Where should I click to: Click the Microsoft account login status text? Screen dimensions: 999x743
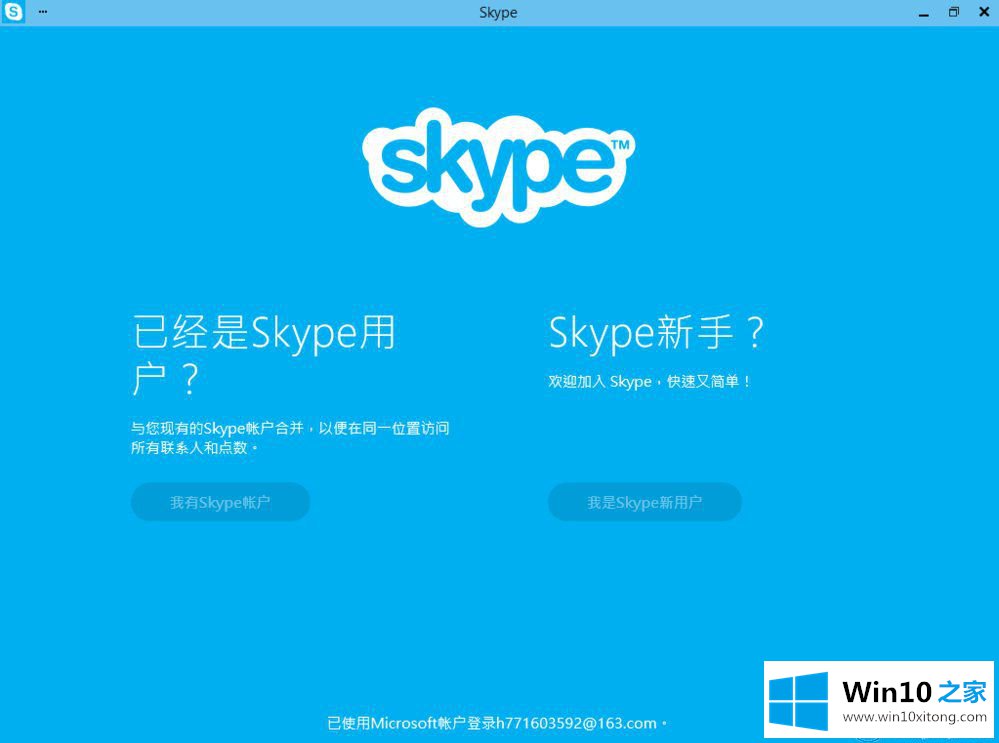(x=498, y=723)
